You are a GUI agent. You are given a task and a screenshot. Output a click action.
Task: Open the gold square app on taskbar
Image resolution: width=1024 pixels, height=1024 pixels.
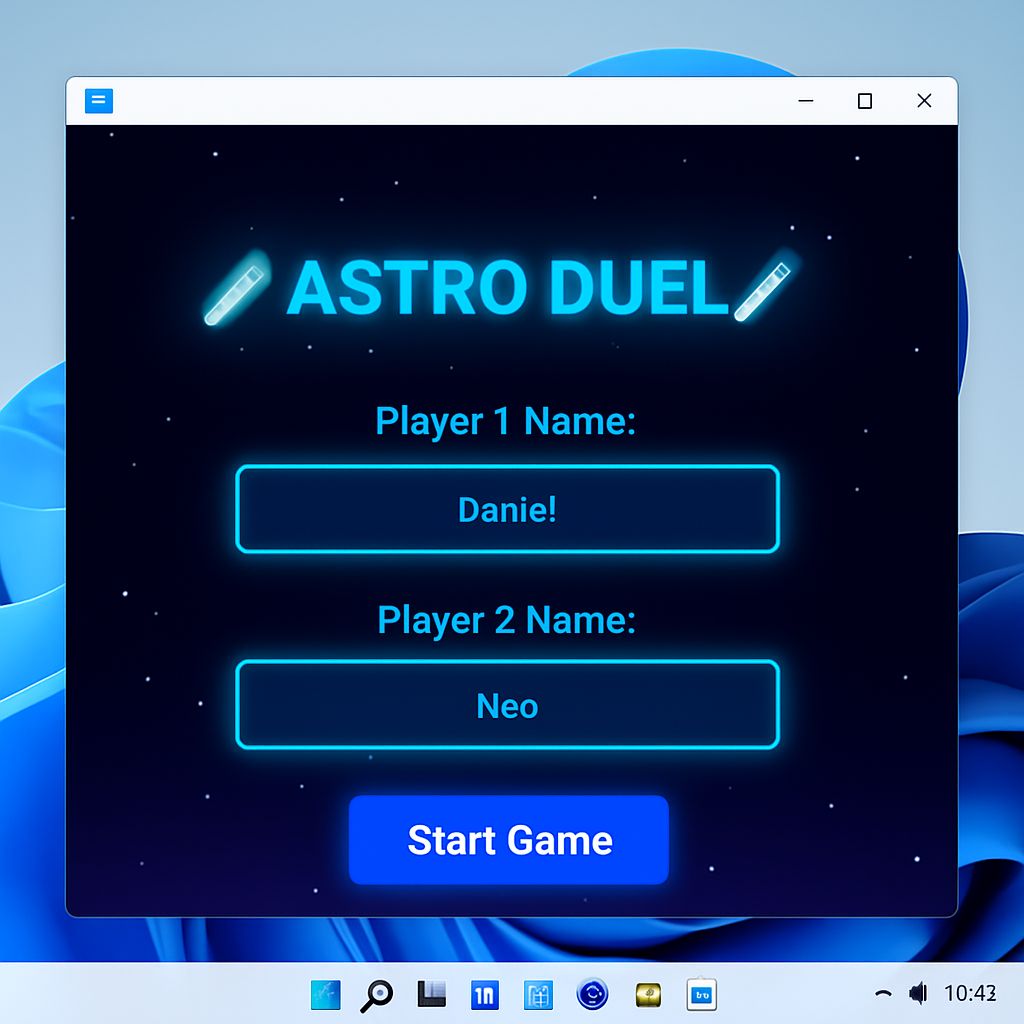click(648, 995)
